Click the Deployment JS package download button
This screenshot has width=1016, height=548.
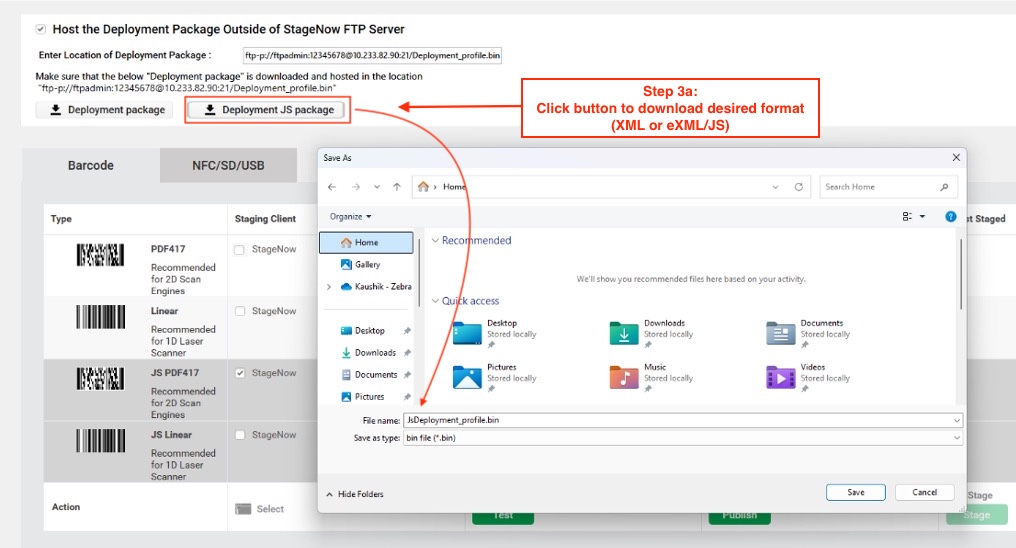click(268, 110)
